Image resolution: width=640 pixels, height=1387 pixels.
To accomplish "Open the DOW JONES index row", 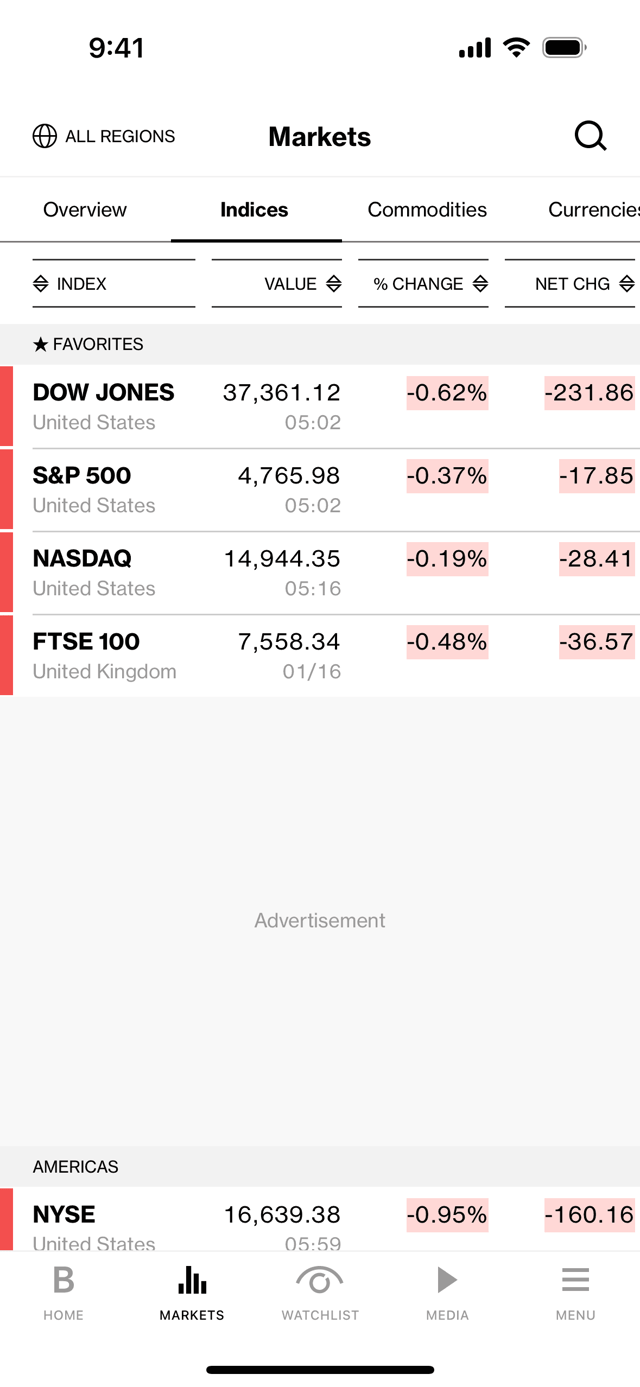I will coord(320,406).
